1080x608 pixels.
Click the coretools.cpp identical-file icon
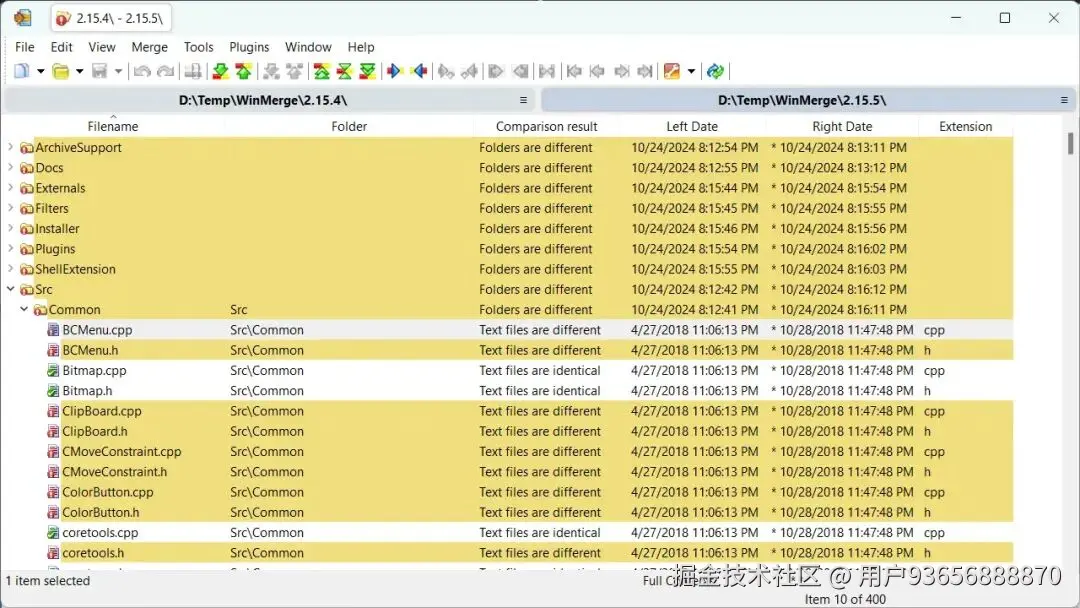pos(53,532)
